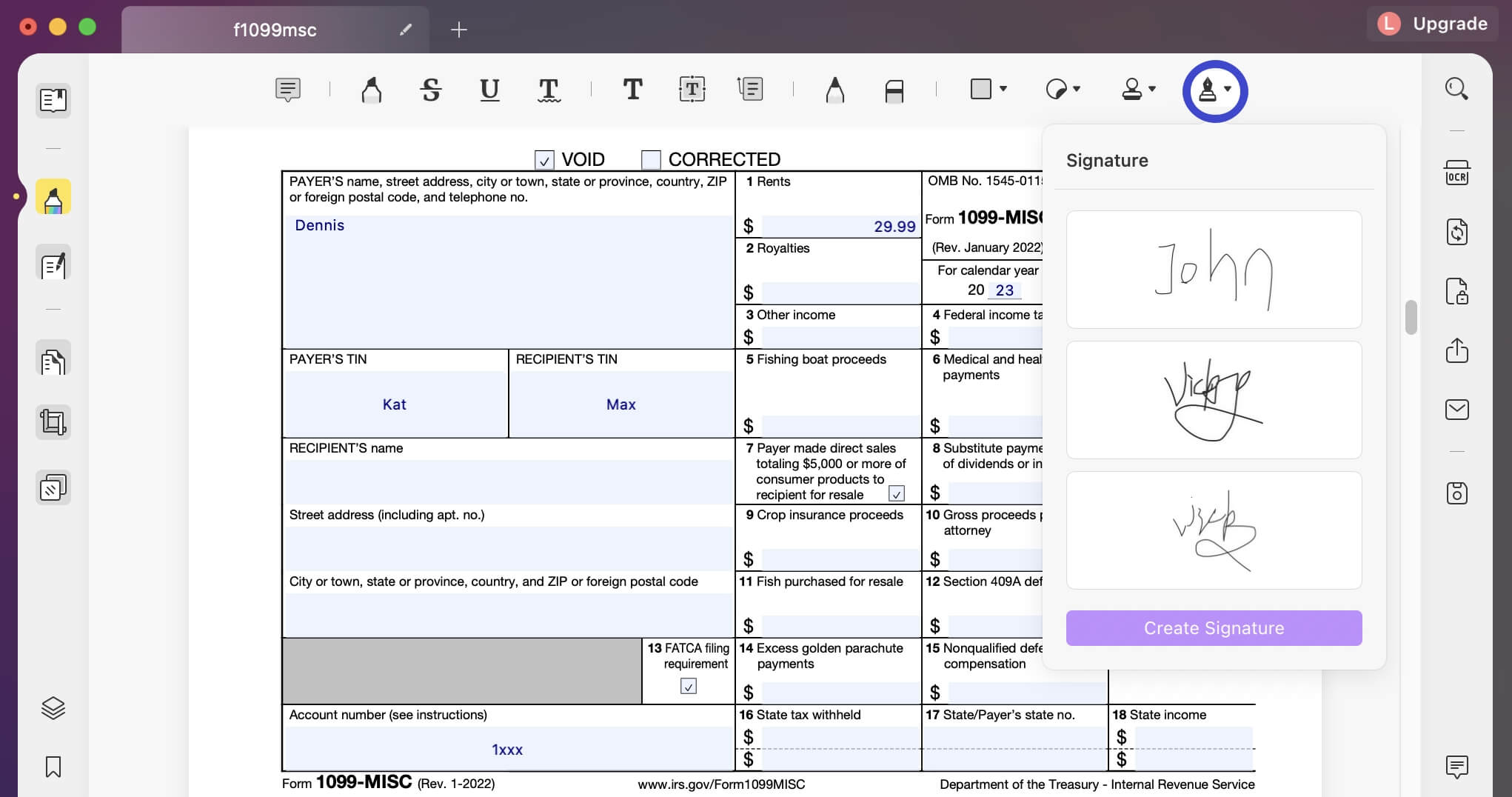Toggle the direct sales box 7 checkbox
Image resolution: width=1512 pixels, height=797 pixels.
tap(897, 494)
